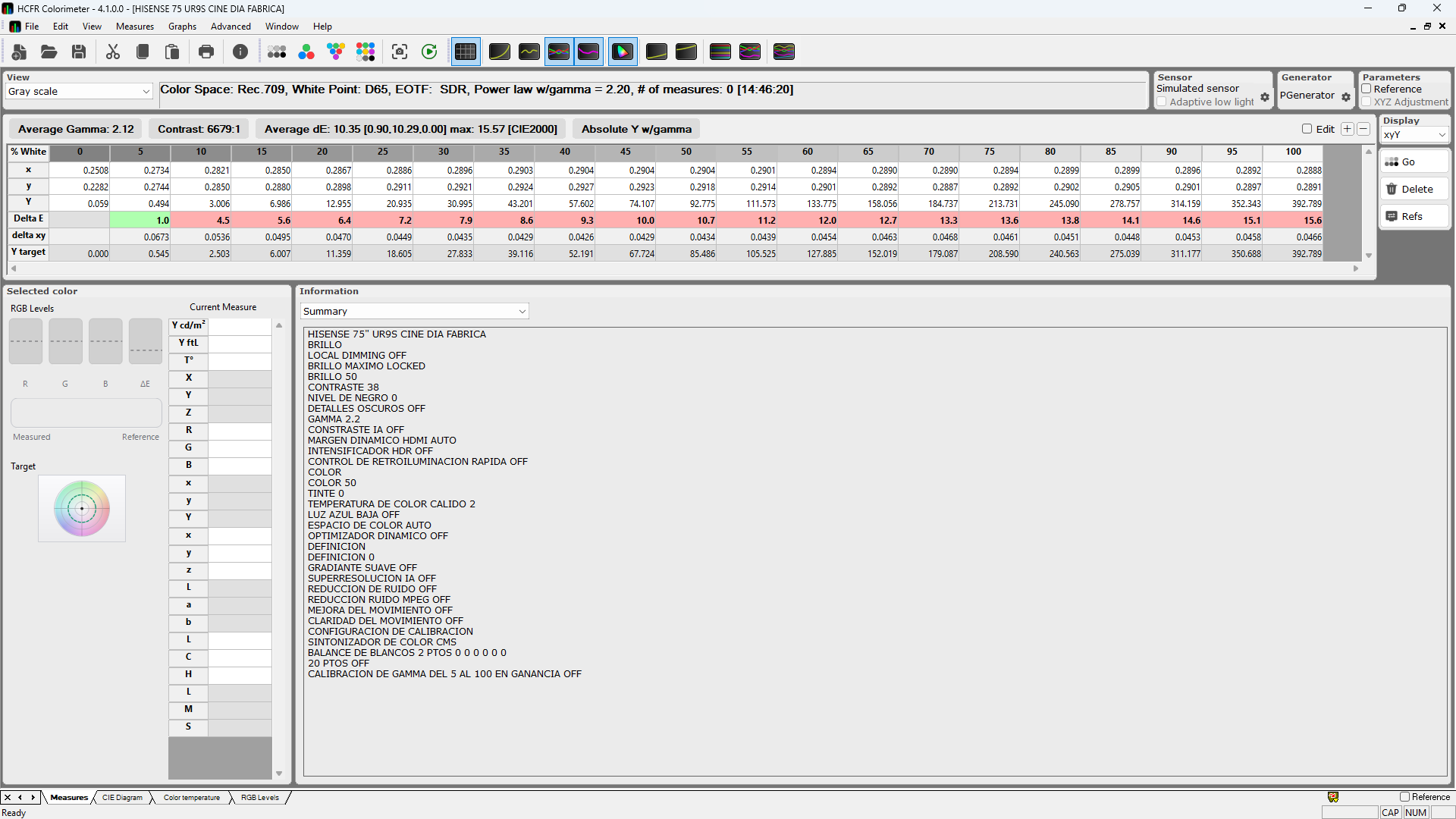The image size is (1456, 819).
Task: Switch to Color temperature tab
Action: click(192, 798)
